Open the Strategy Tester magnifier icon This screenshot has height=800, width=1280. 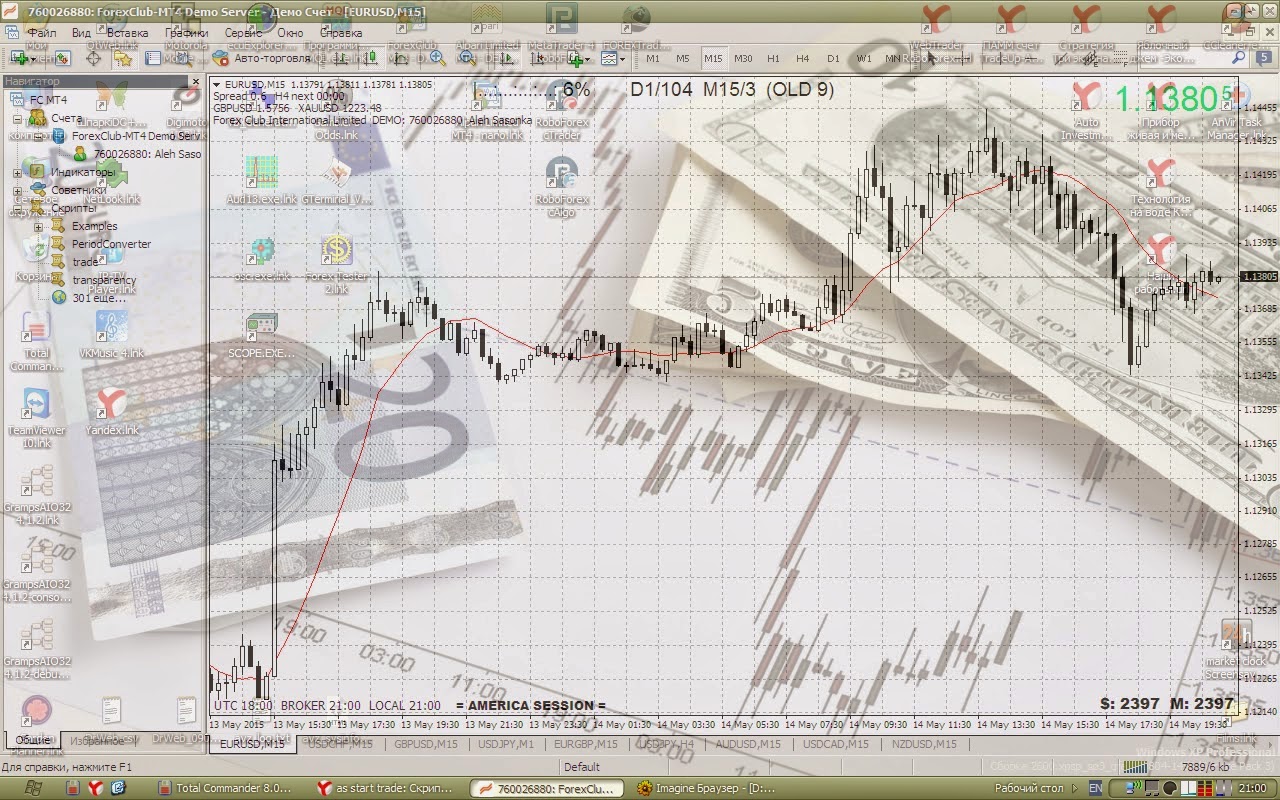tap(183, 59)
